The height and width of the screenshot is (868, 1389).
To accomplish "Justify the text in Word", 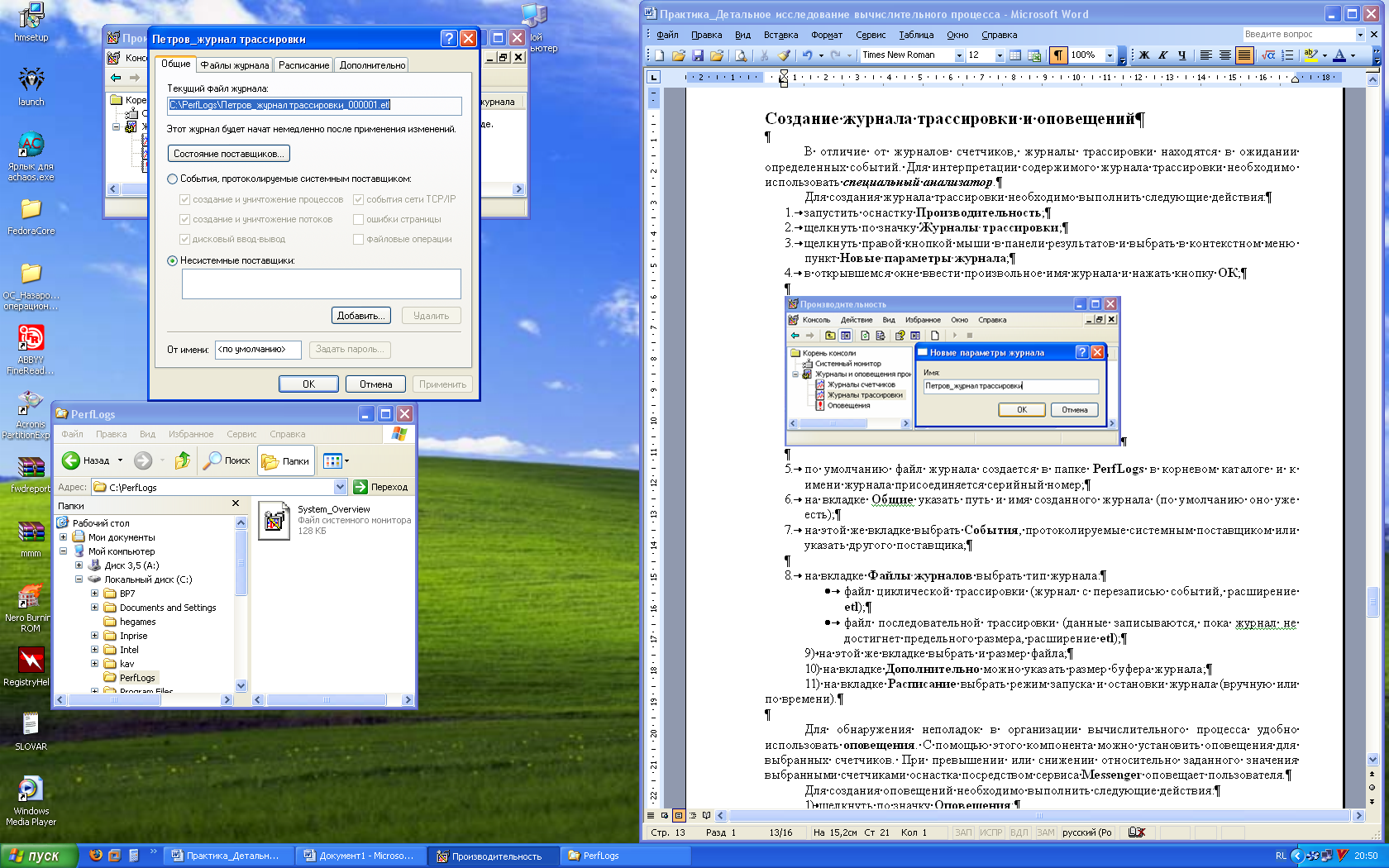I will pos(1244,55).
